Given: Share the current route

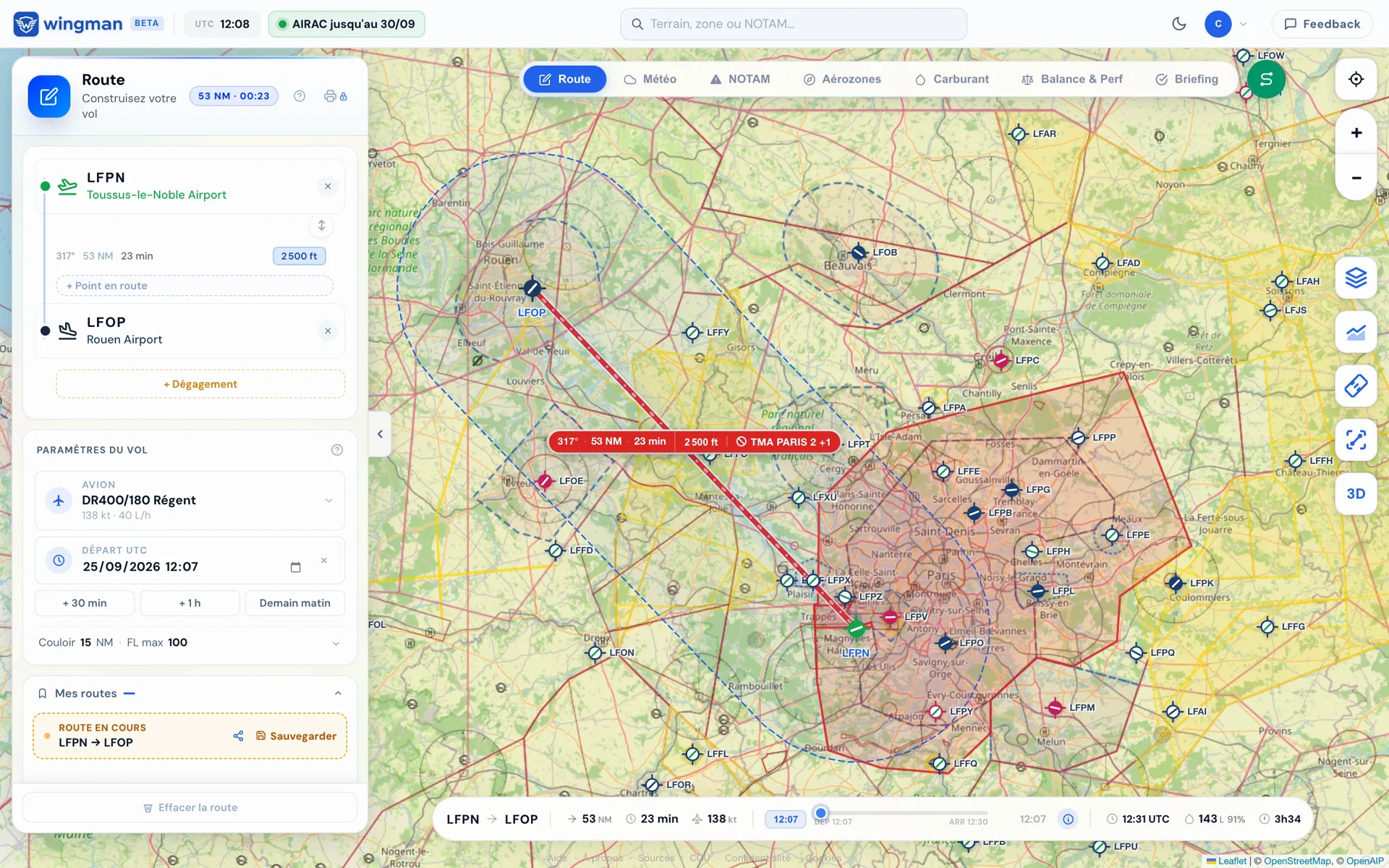Looking at the screenshot, I should [238, 736].
